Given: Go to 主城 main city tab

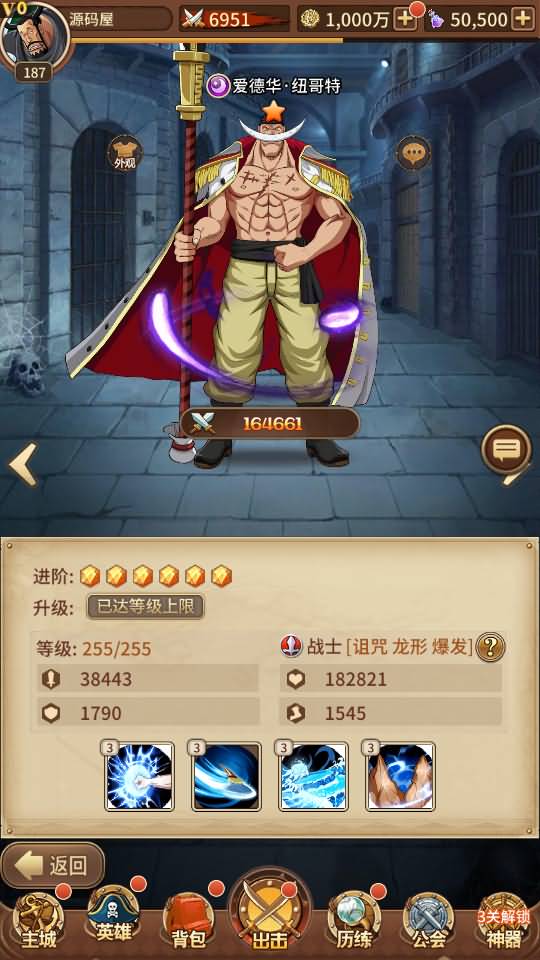Looking at the screenshot, I should (39, 922).
